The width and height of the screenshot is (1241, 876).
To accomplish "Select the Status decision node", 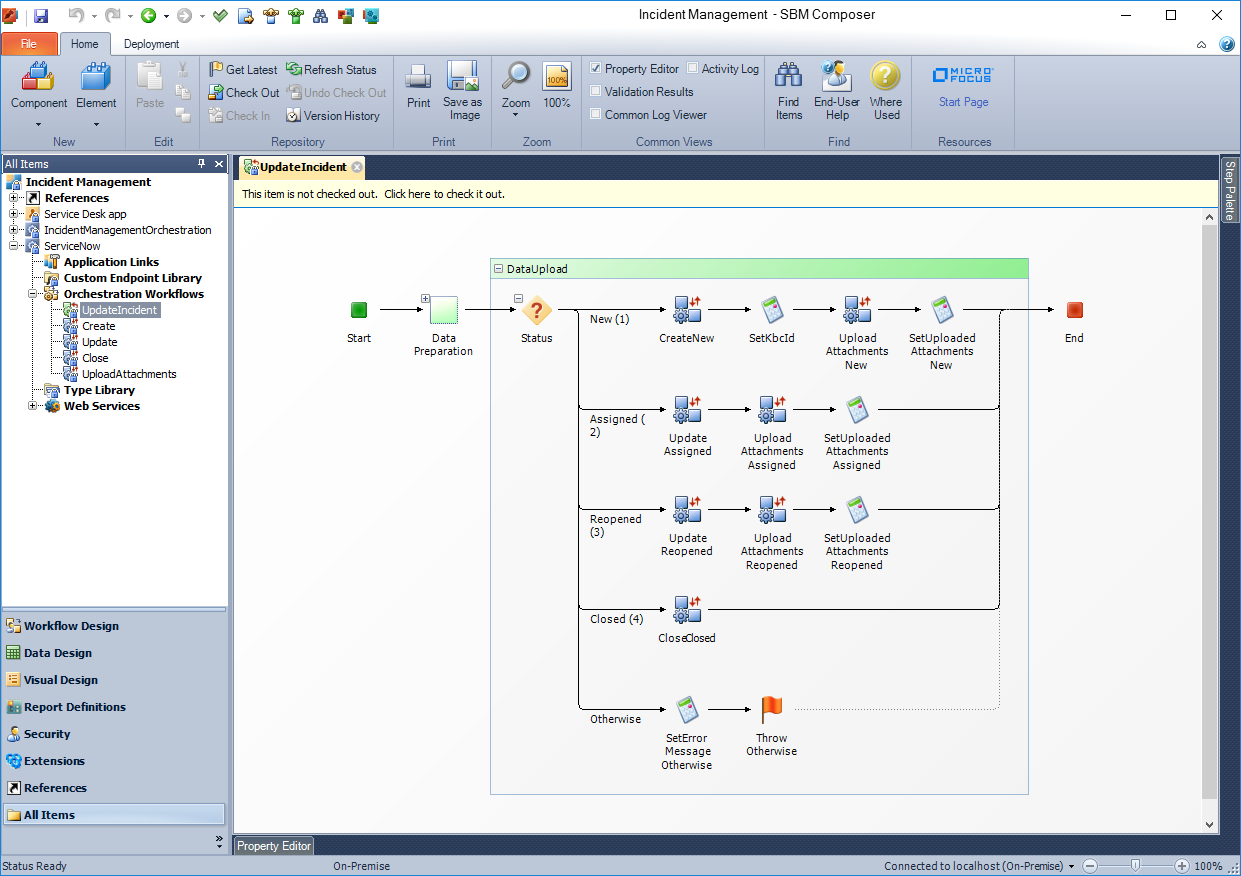I will [537, 310].
